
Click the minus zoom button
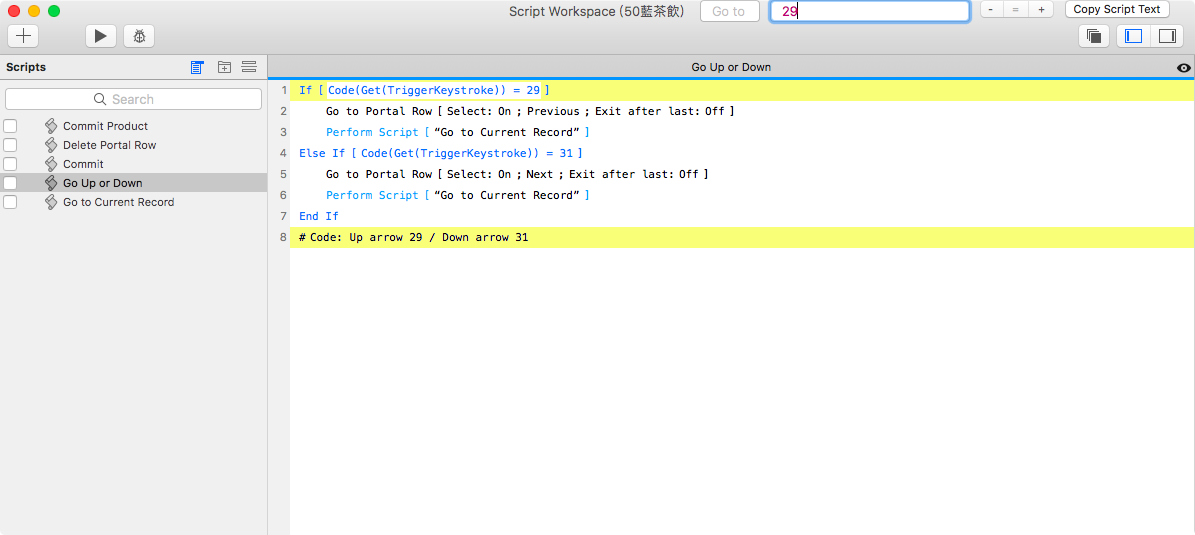click(990, 10)
